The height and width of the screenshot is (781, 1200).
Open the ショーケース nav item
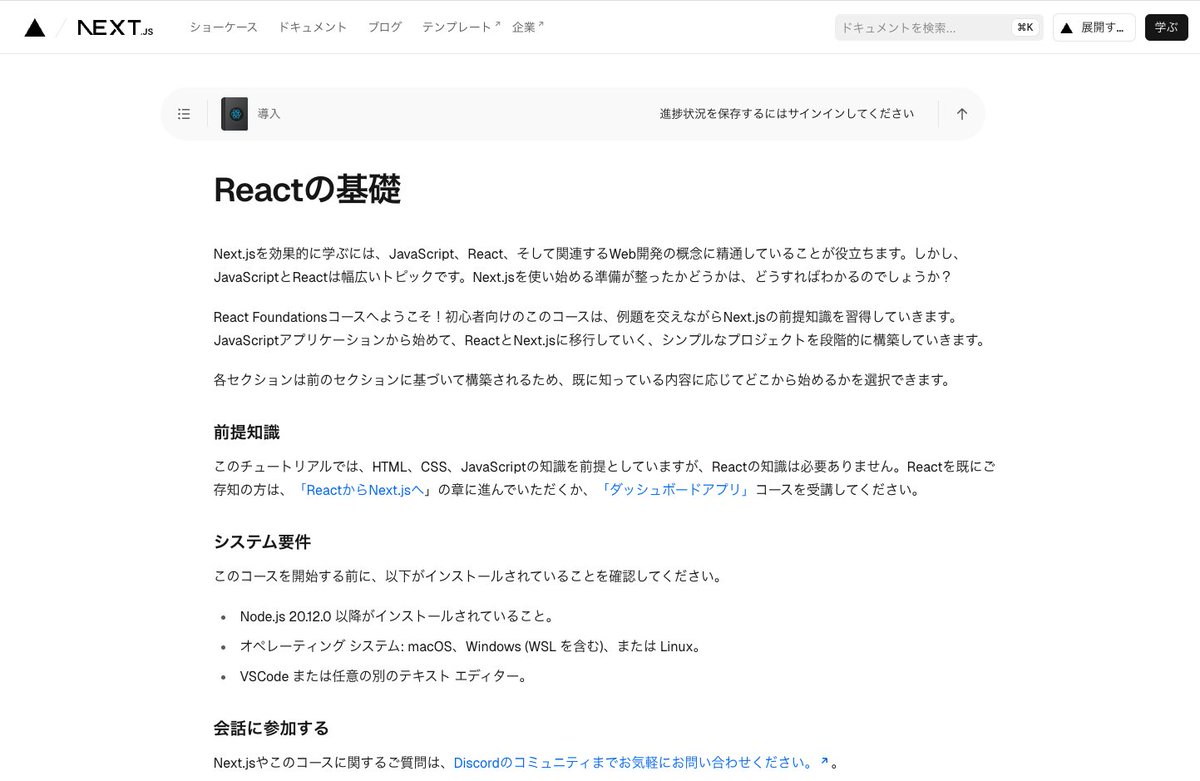[224, 28]
